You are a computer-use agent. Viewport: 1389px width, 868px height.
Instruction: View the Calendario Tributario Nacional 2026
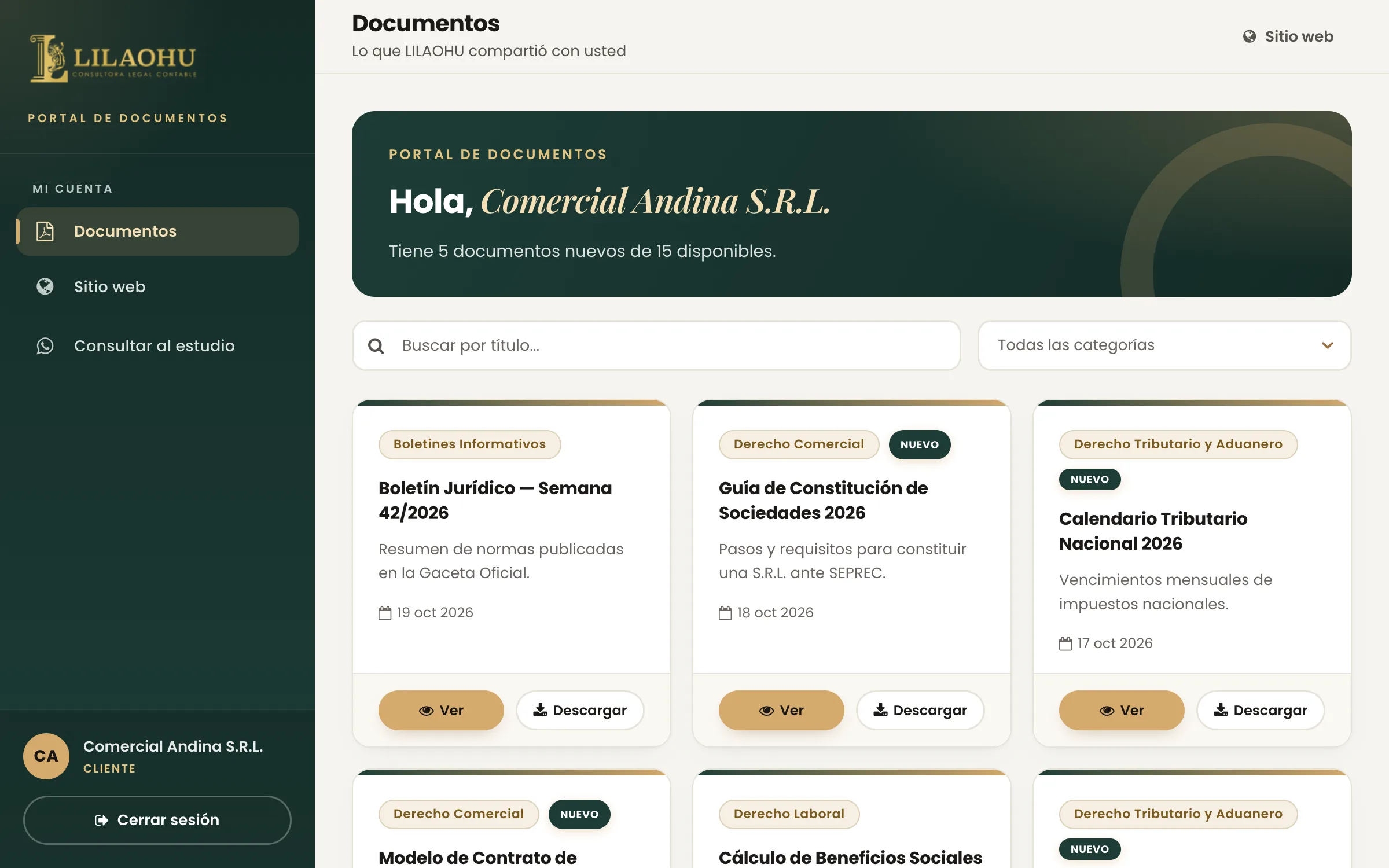[x=1122, y=710]
